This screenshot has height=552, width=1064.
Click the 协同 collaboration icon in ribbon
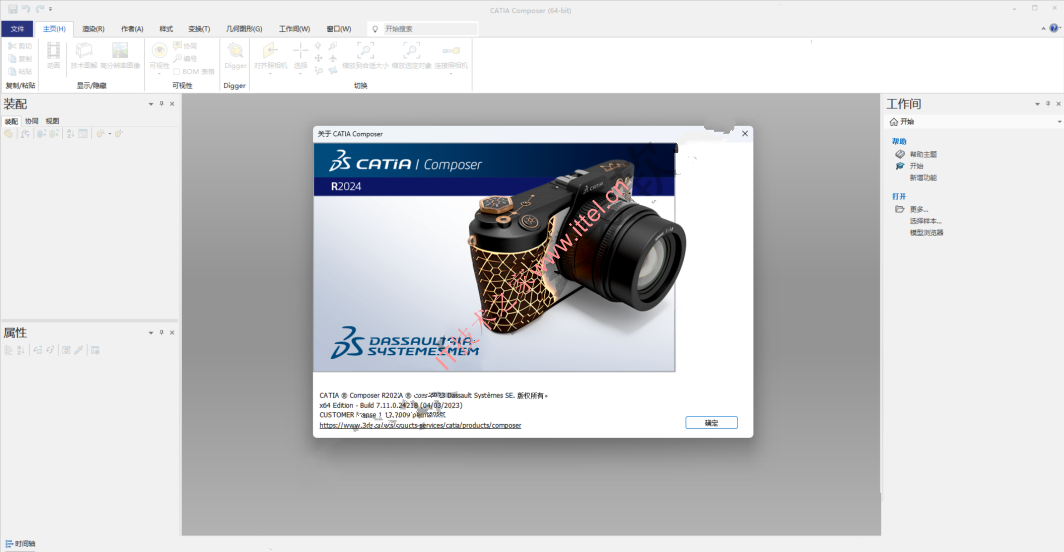click(x=178, y=46)
